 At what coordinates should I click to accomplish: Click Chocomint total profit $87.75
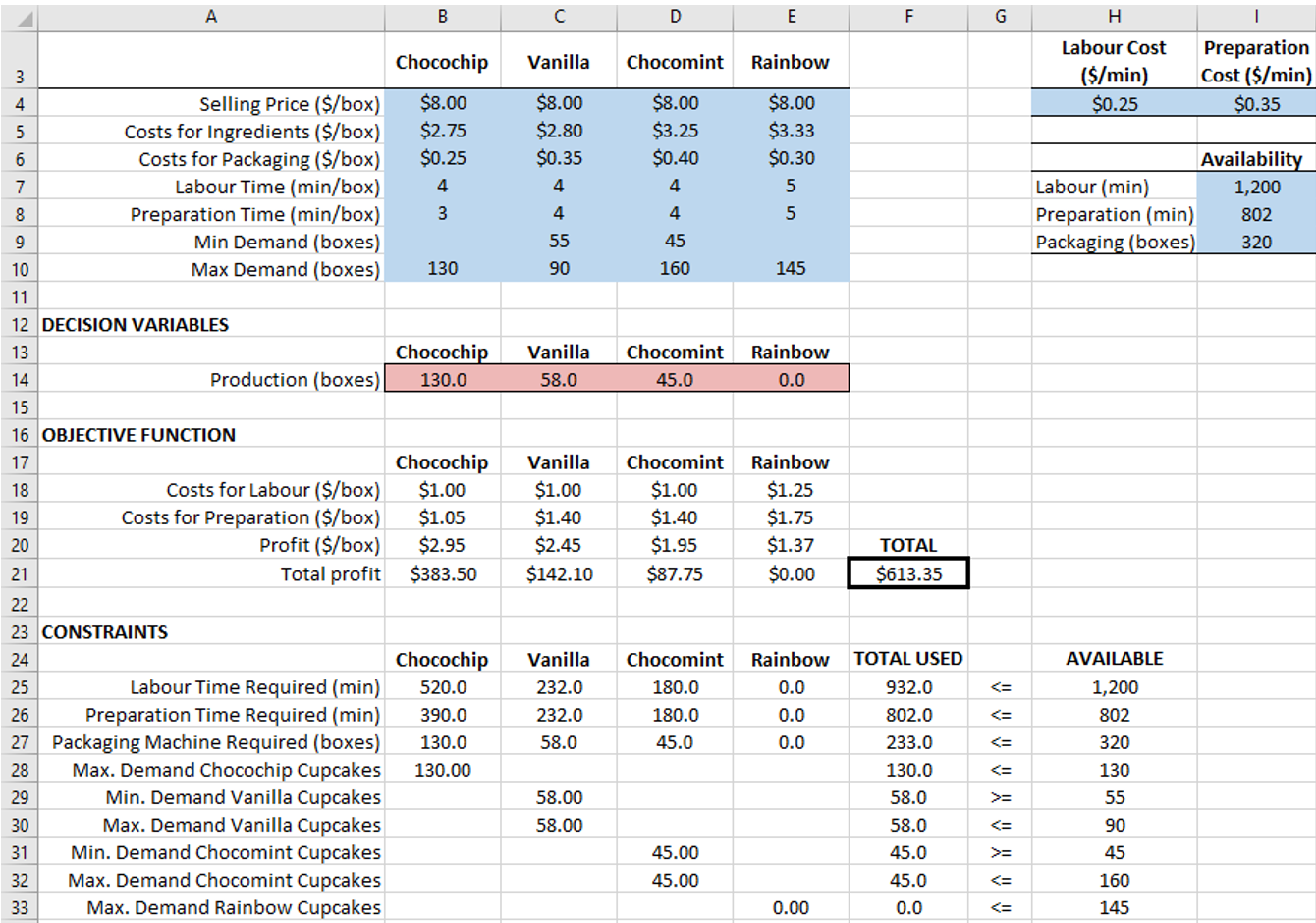click(675, 574)
